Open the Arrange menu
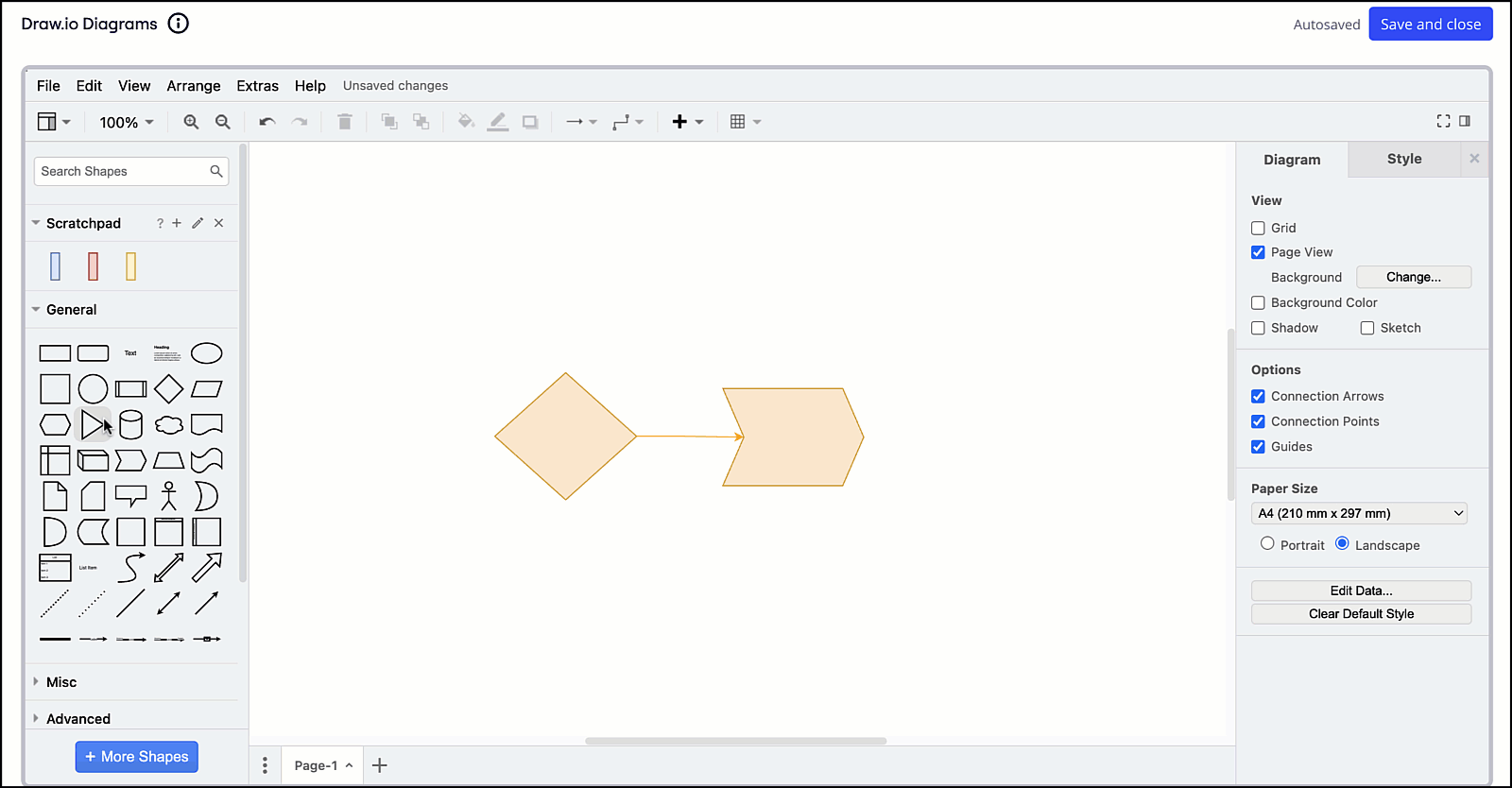 [194, 86]
